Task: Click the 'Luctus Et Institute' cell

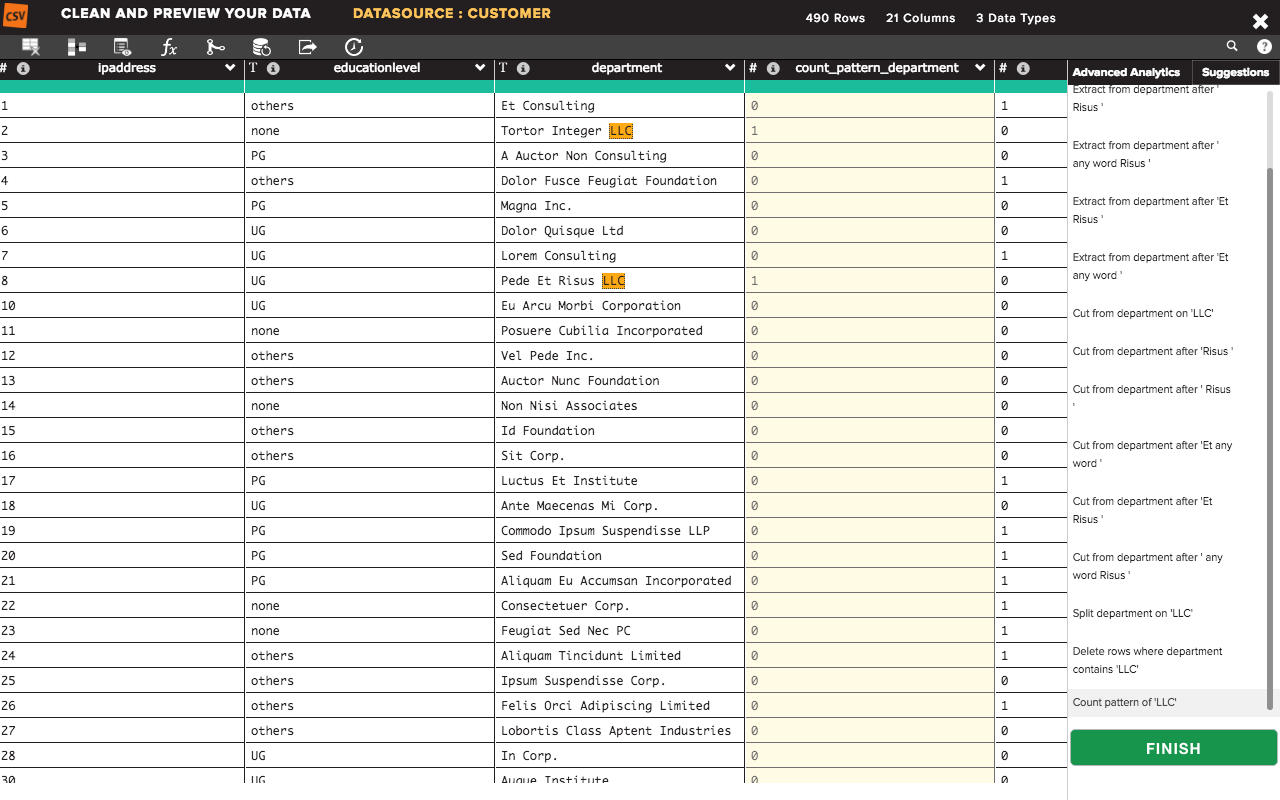Action: click(x=620, y=481)
